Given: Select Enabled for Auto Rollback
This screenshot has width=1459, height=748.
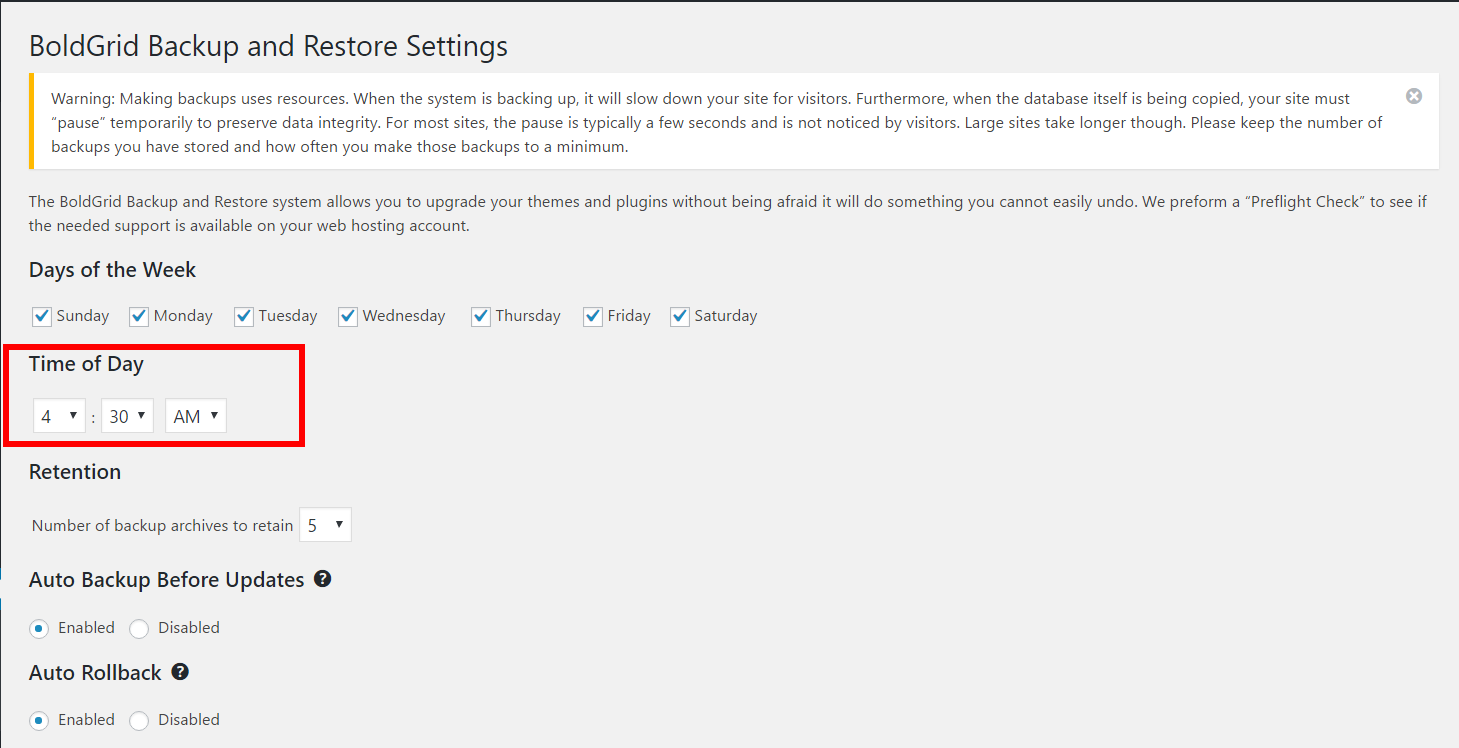Looking at the screenshot, I should [39, 721].
